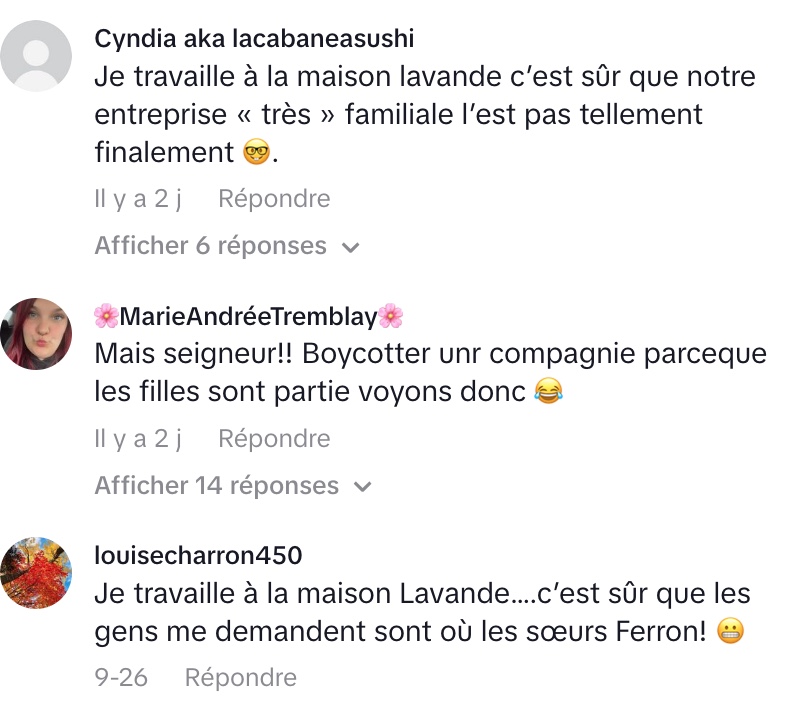This screenshot has width=786, height=710.
Task: Open MarieAndréeTremblay's profile picture
Action: 37,333
